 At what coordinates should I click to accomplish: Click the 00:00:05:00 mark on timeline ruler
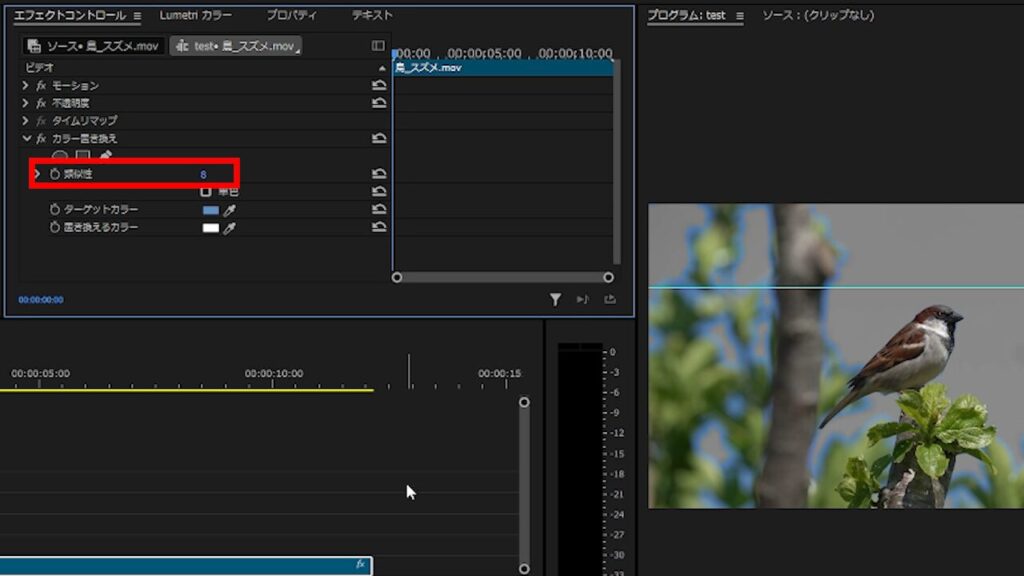tap(40, 374)
